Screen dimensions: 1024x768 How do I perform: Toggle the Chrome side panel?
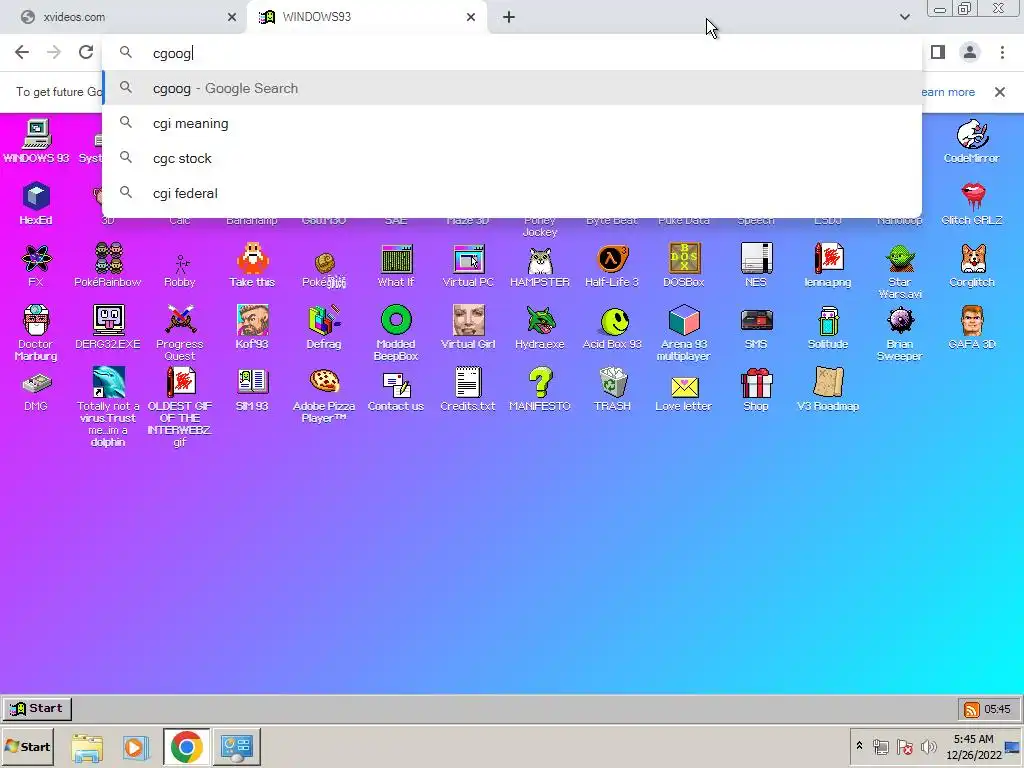point(938,52)
